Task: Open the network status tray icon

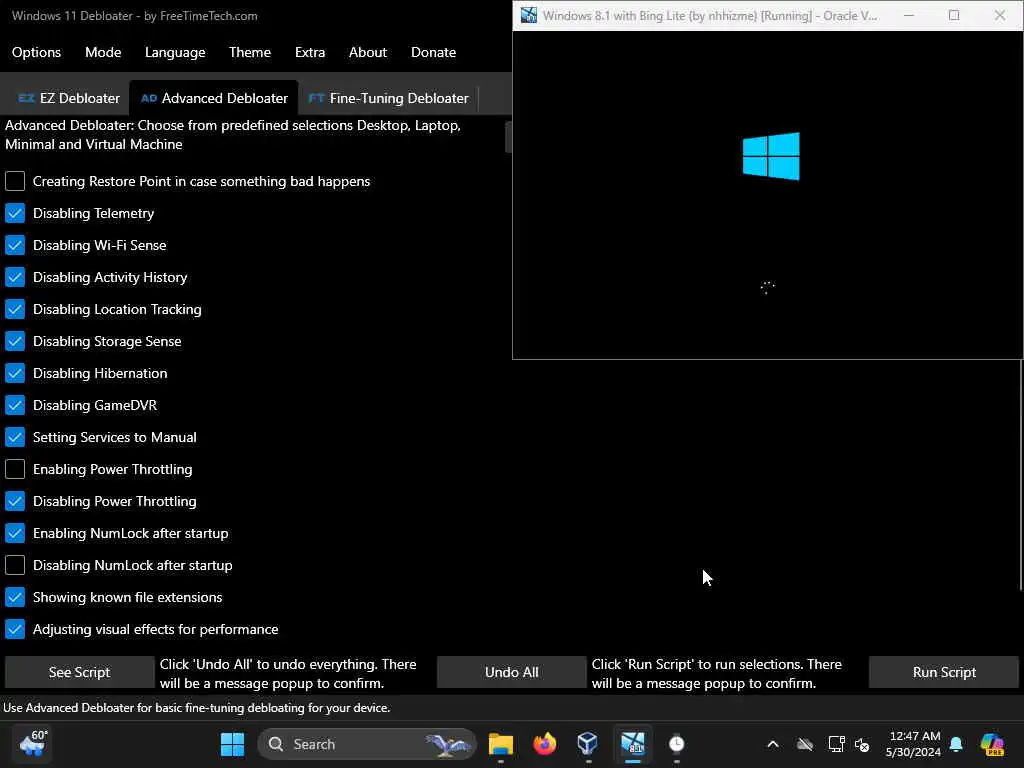Action: tap(836, 744)
